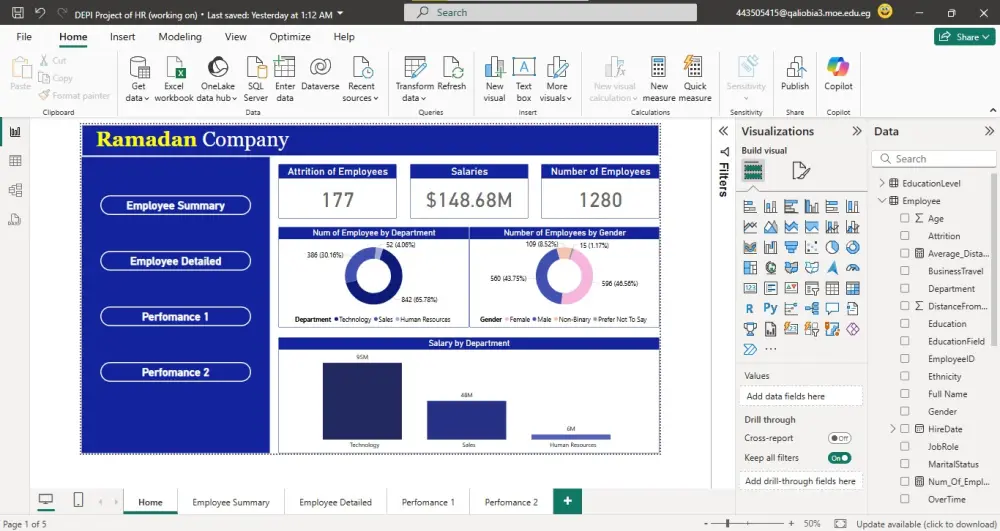Screen dimensions: 1000x531
Task: Click the Employee Detailed report button
Action: 175,261
